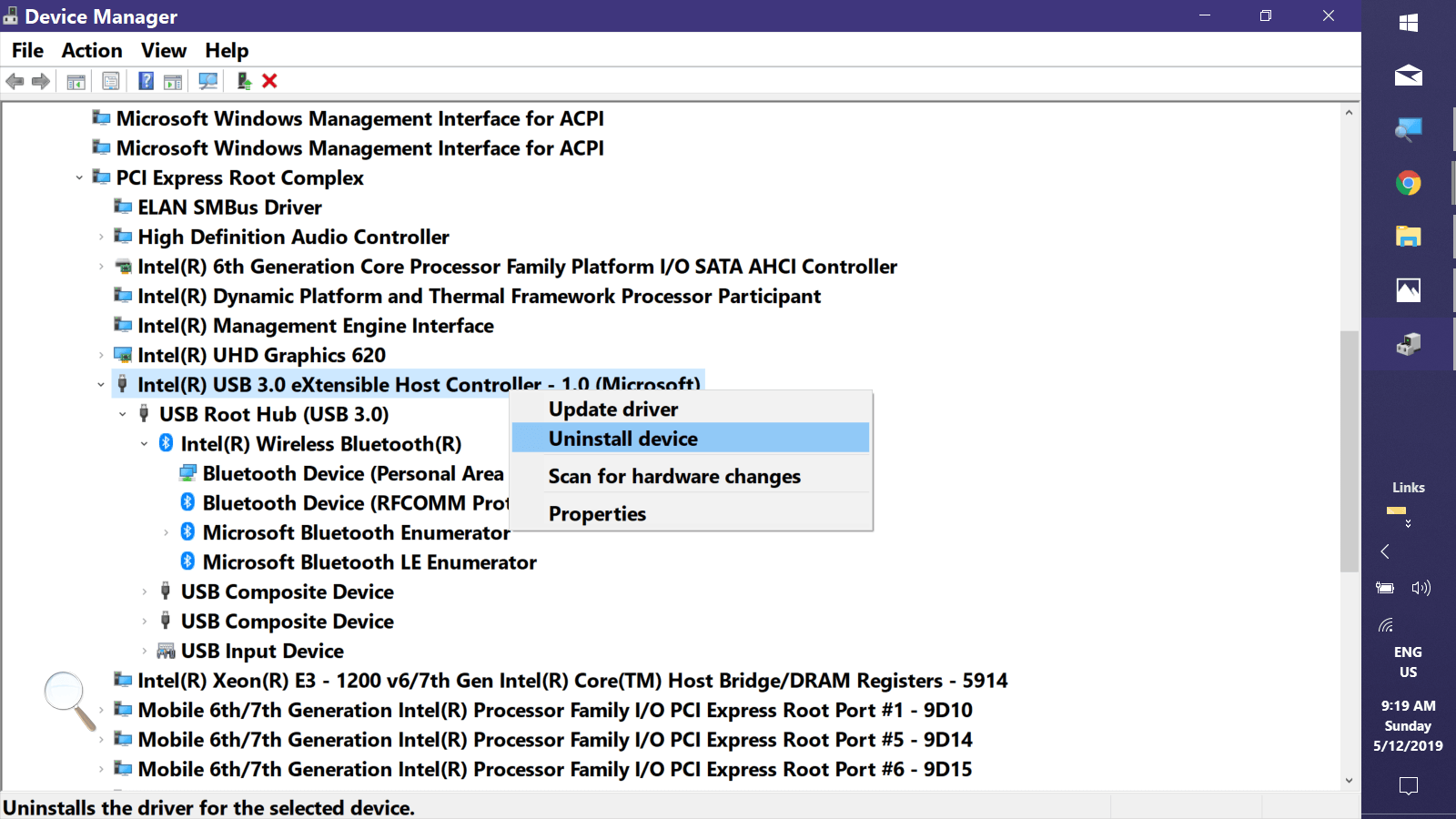Open the magnifier glass overlay icon
This screenshot has height=819, width=1456.
68,699
